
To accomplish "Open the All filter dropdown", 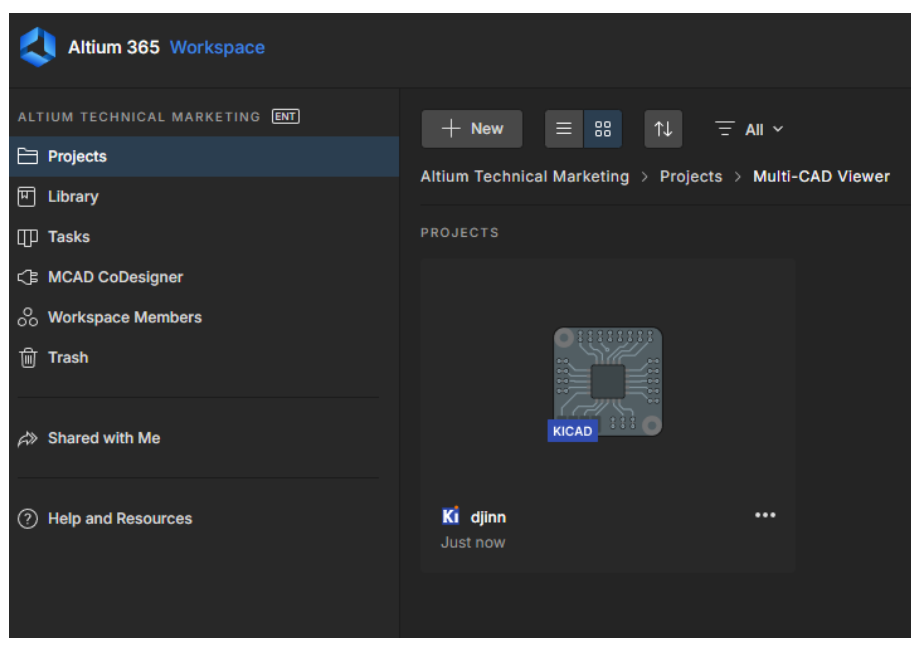I will pyautogui.click(x=750, y=129).
